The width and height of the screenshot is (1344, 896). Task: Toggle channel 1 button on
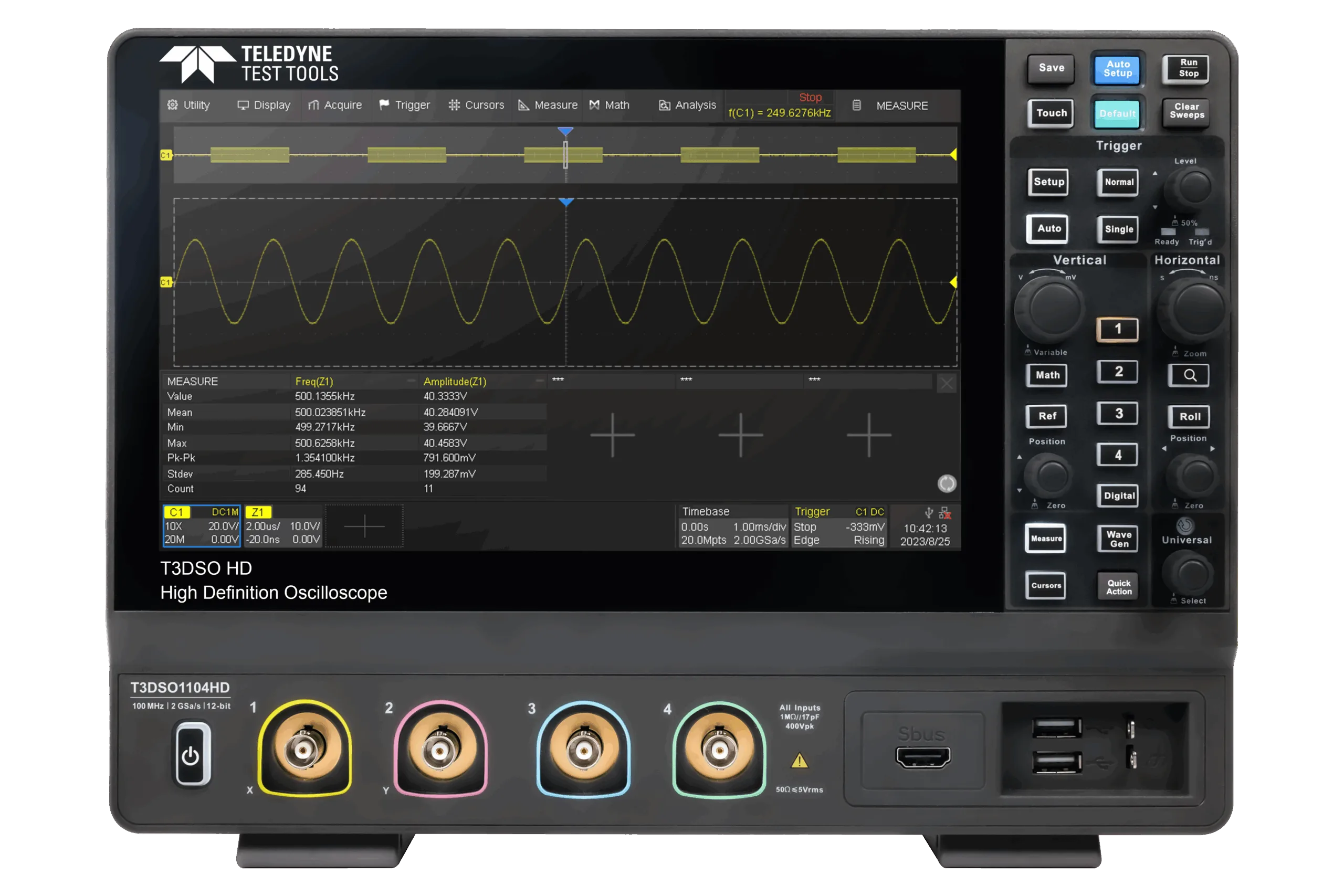1117,329
